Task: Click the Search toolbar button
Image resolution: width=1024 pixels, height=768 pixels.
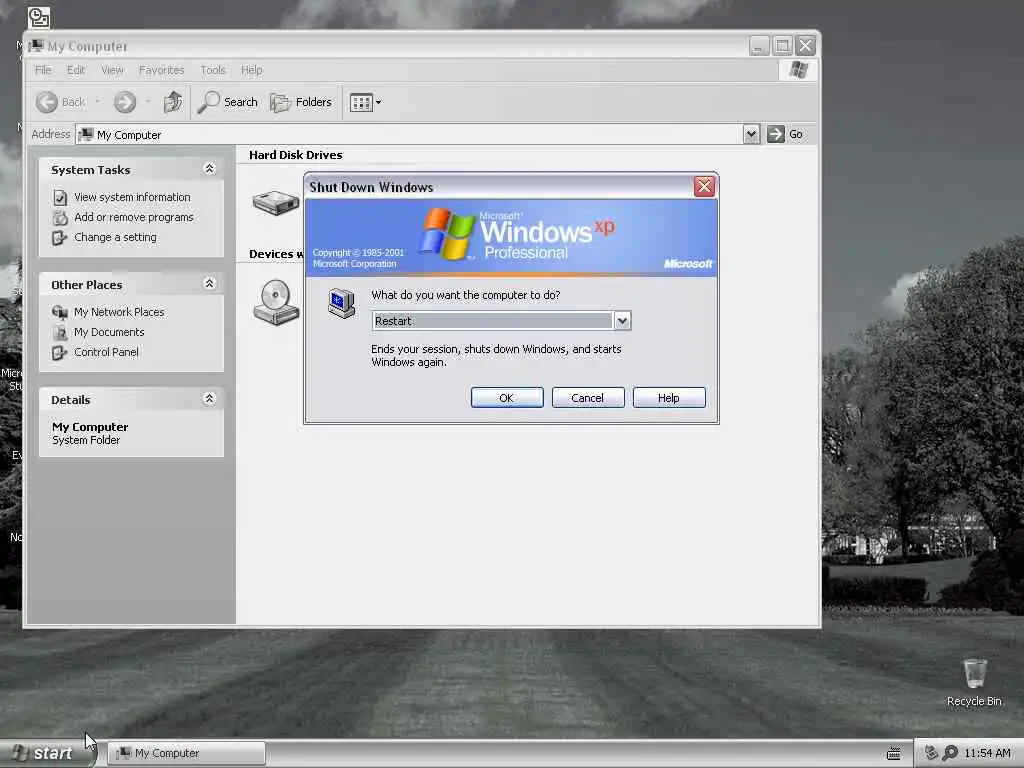Action: tap(228, 102)
